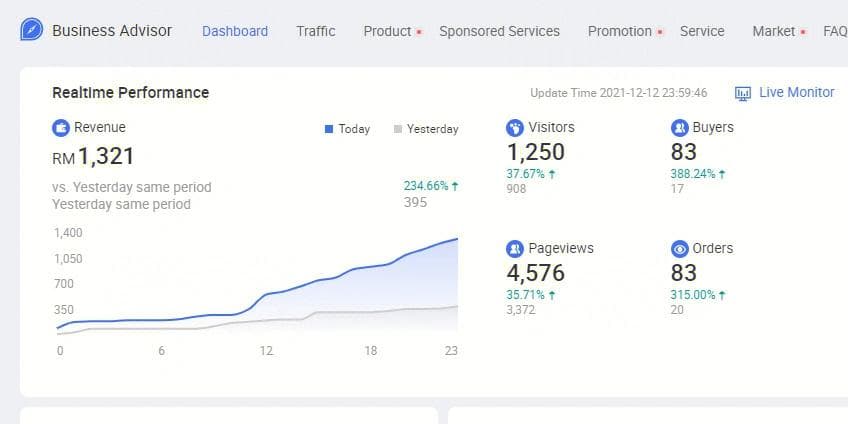848x424 pixels.
Task: Click the up arrow next to 37.67%
Action: coord(552,174)
